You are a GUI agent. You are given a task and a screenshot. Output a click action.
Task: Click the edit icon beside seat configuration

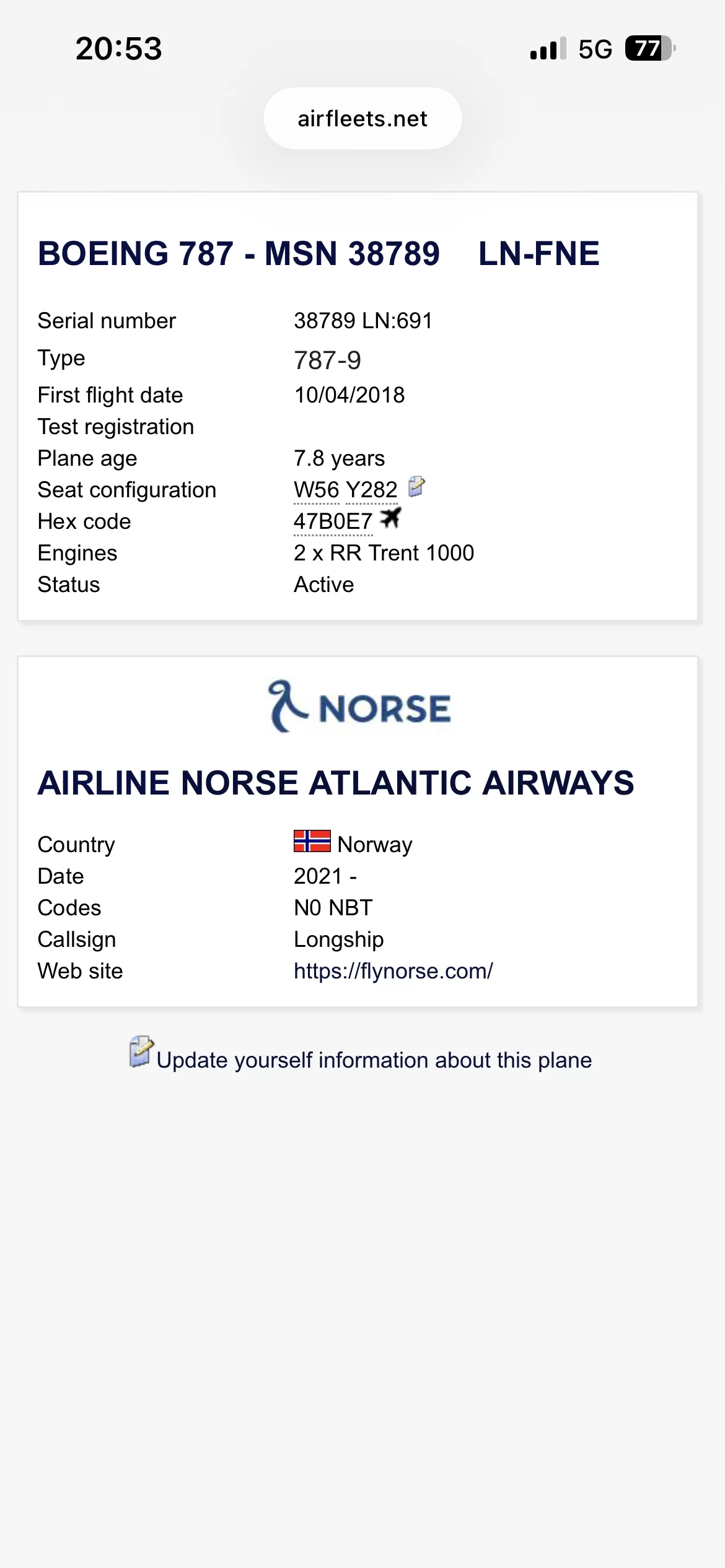pyautogui.click(x=417, y=487)
